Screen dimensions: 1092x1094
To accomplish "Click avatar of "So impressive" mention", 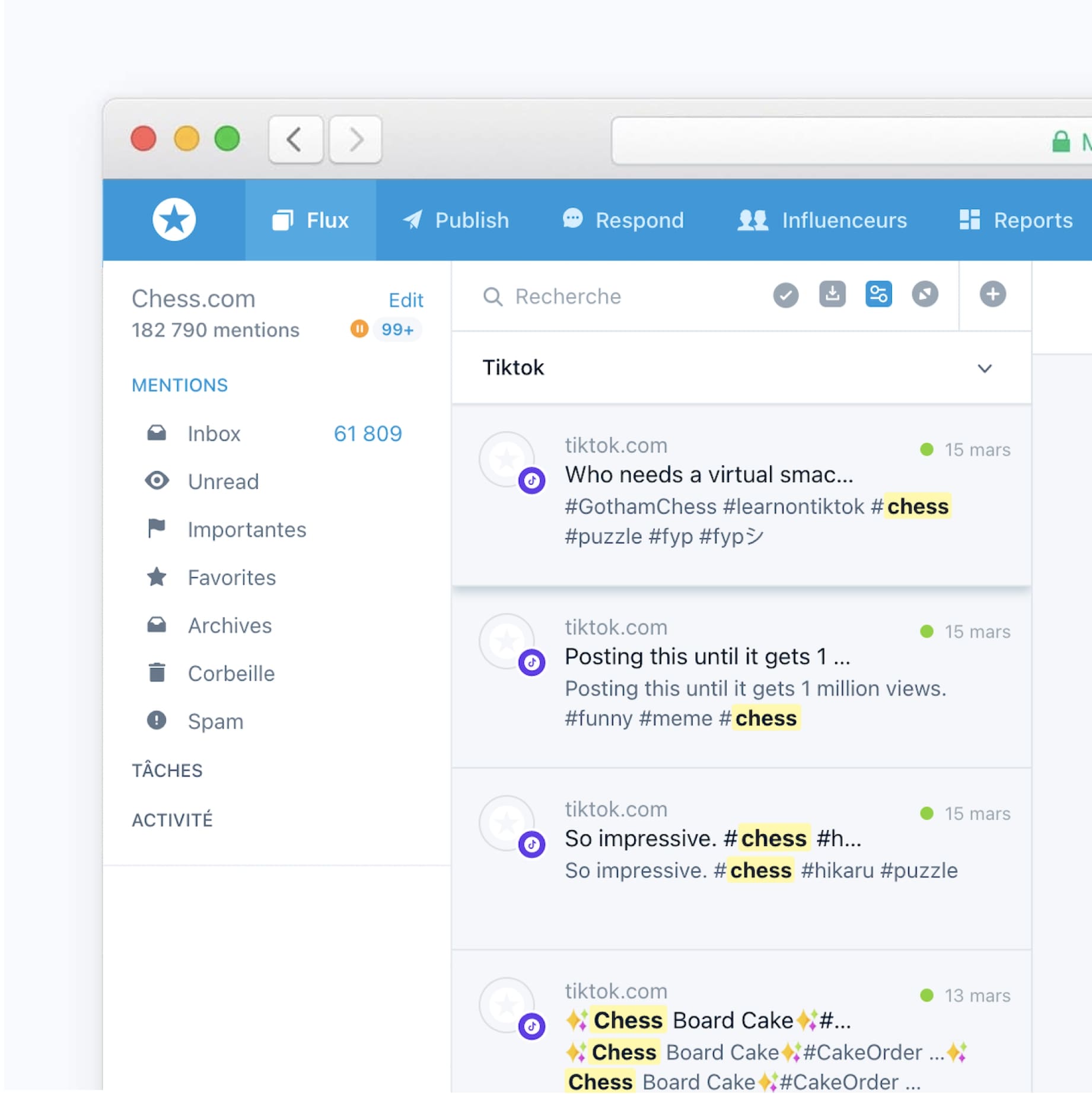I will point(507,823).
